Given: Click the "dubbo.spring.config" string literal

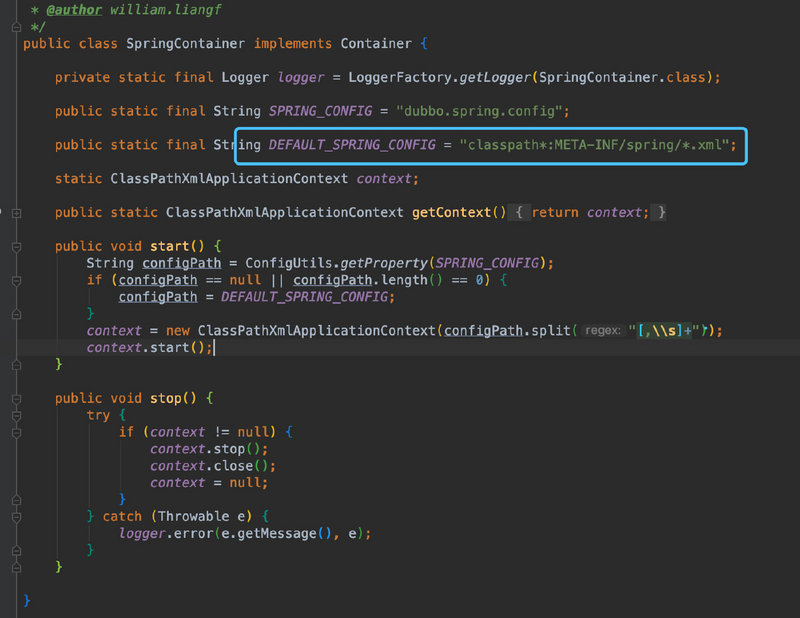Looking at the screenshot, I should (x=479, y=111).
